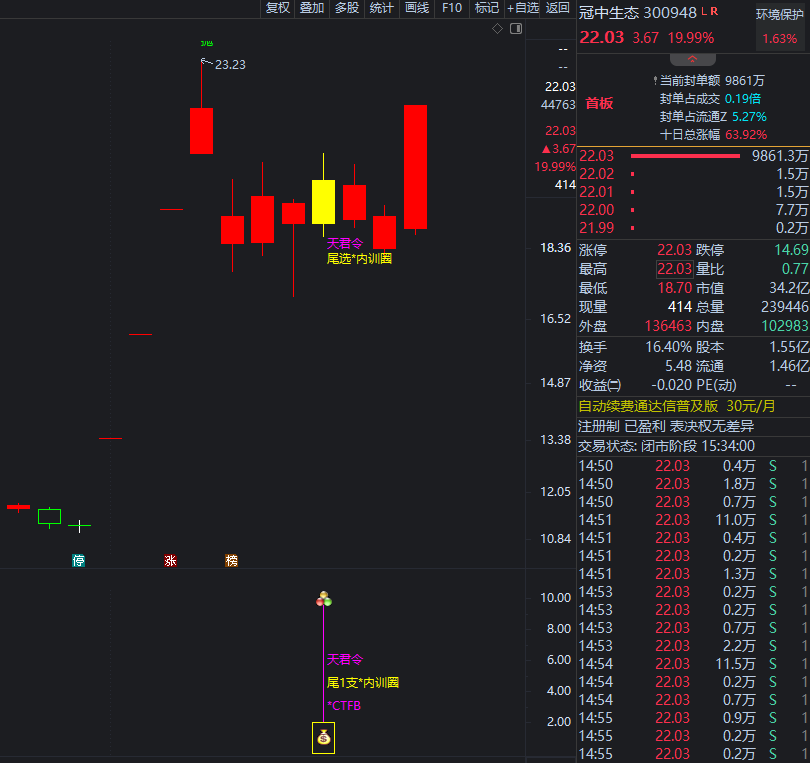
Task: Click the red 张 marker icon
Action: coord(170,561)
